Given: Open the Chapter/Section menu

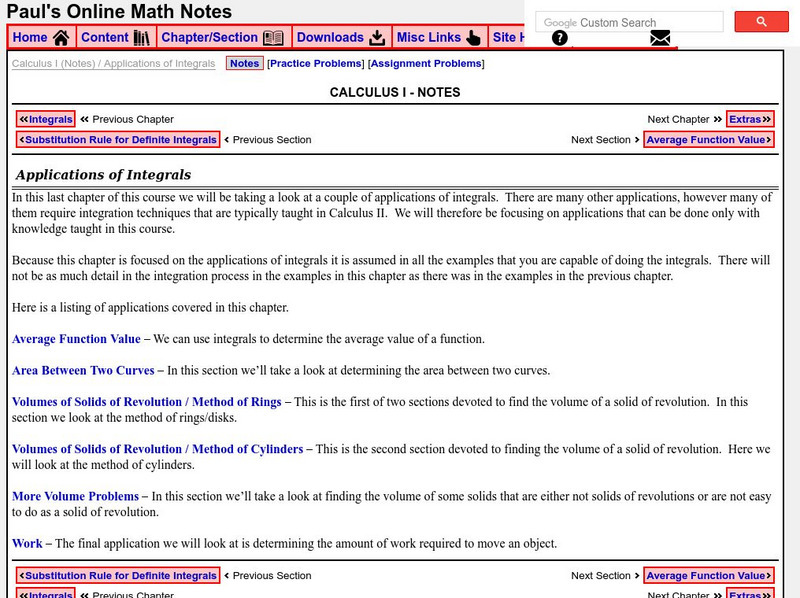Looking at the screenshot, I should 223,37.
